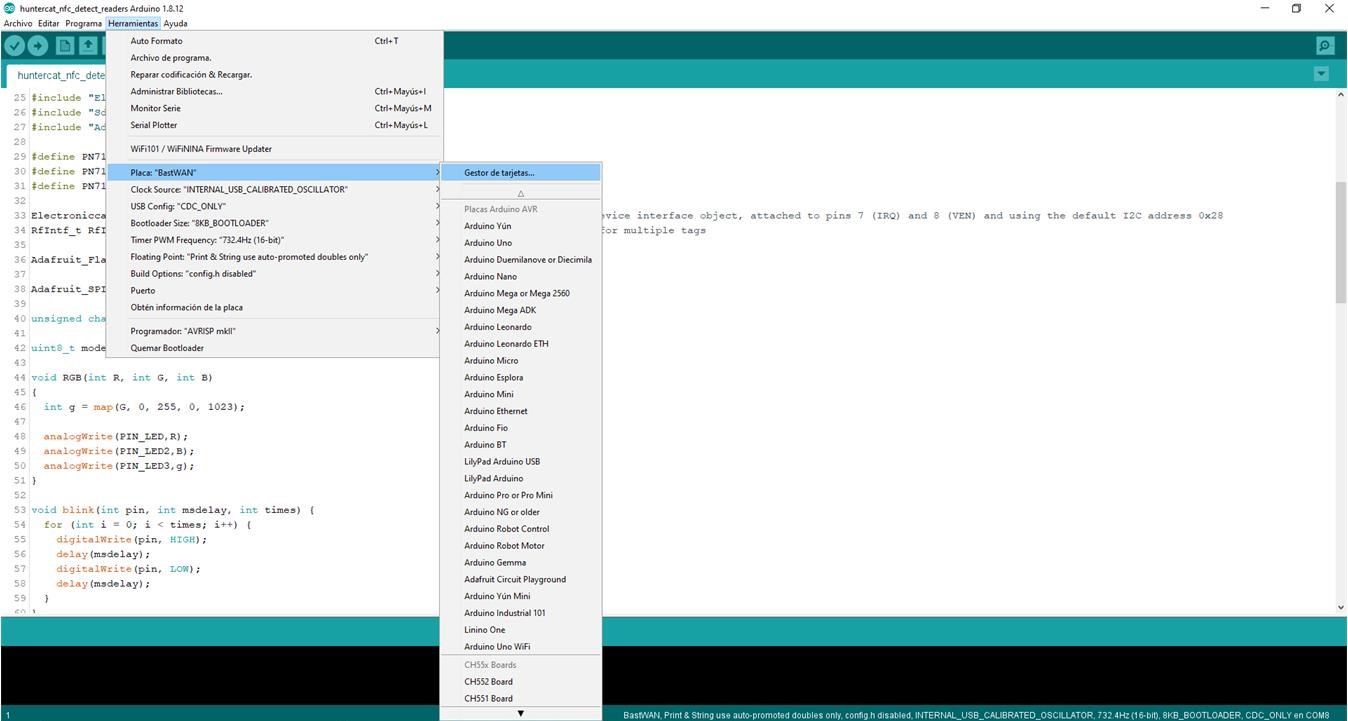1348x721 pixels.
Task: Open the Editar menu
Action: (49, 23)
